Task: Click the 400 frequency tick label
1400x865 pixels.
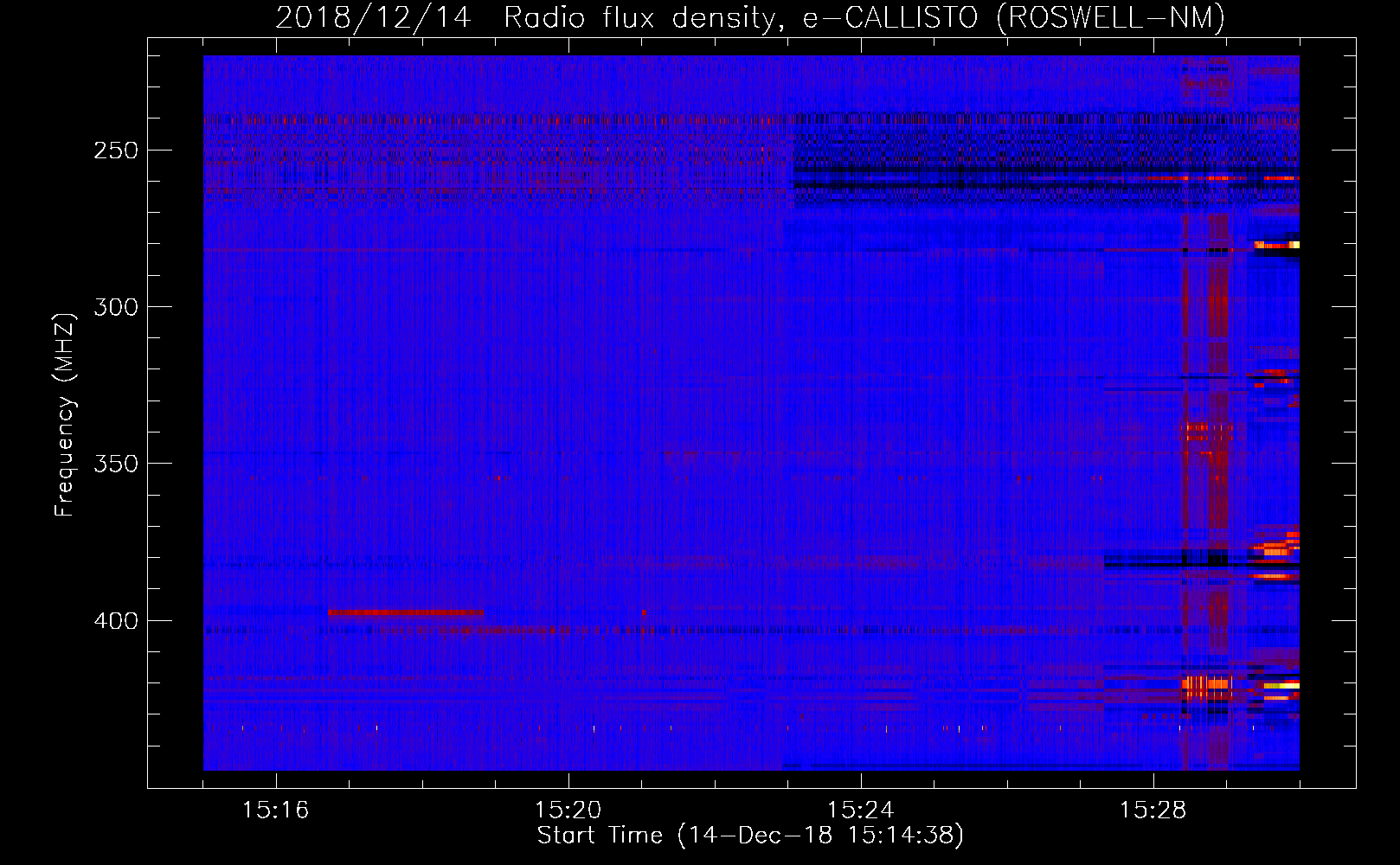Action: 116,621
